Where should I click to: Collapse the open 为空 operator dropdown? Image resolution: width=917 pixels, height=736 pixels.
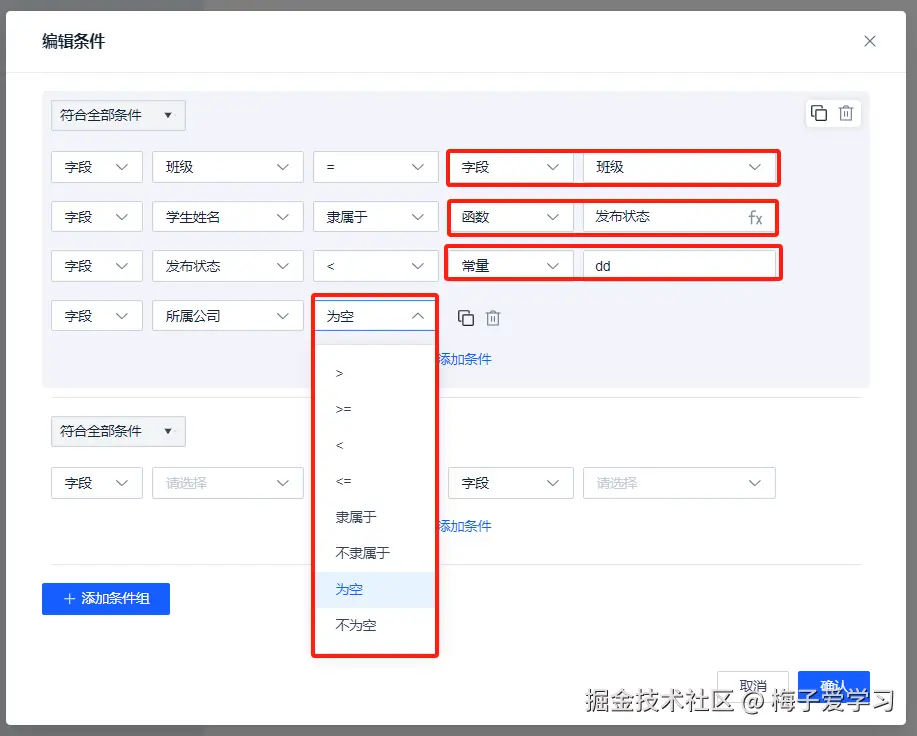375,316
